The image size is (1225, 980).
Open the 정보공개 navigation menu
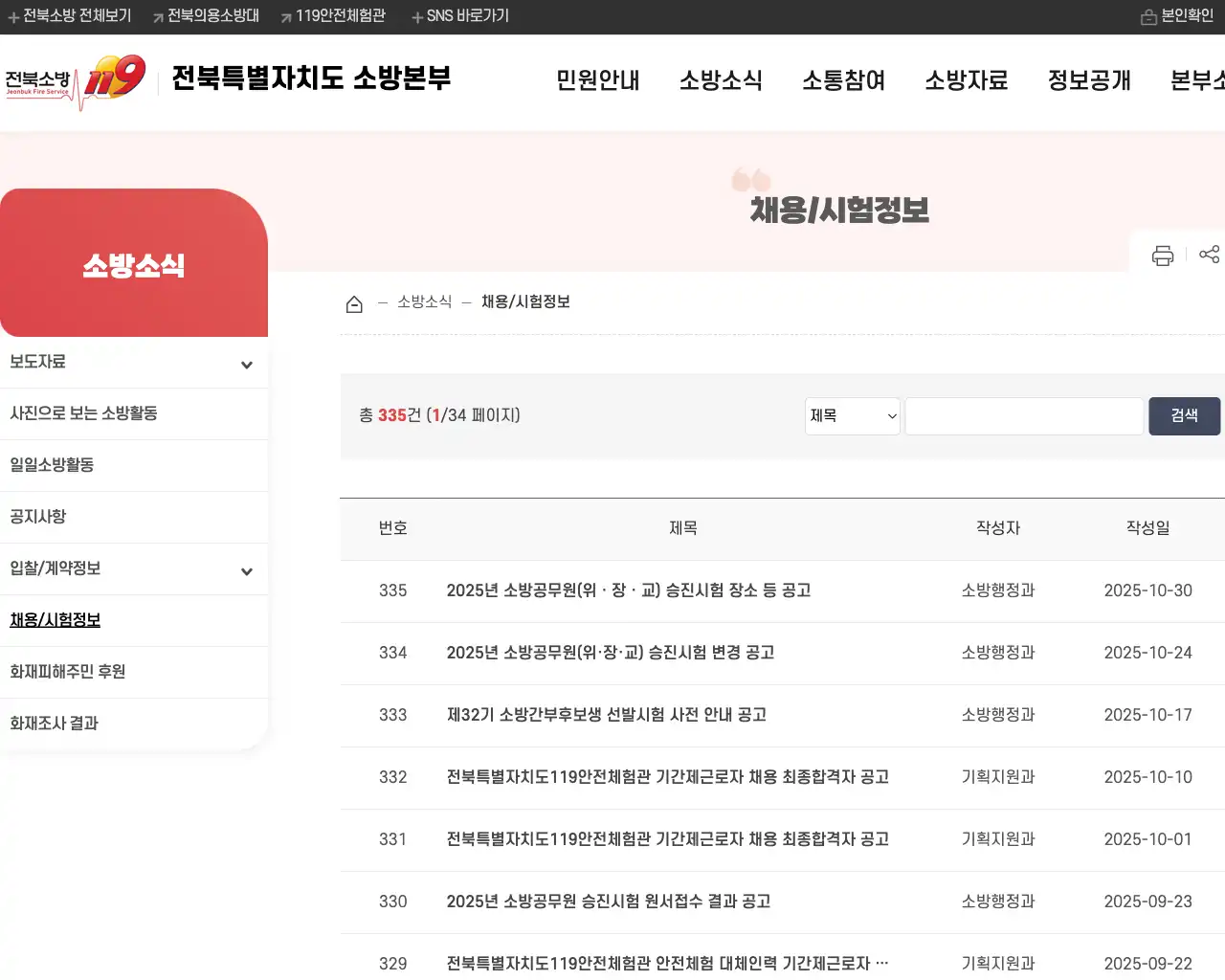pos(1088,81)
